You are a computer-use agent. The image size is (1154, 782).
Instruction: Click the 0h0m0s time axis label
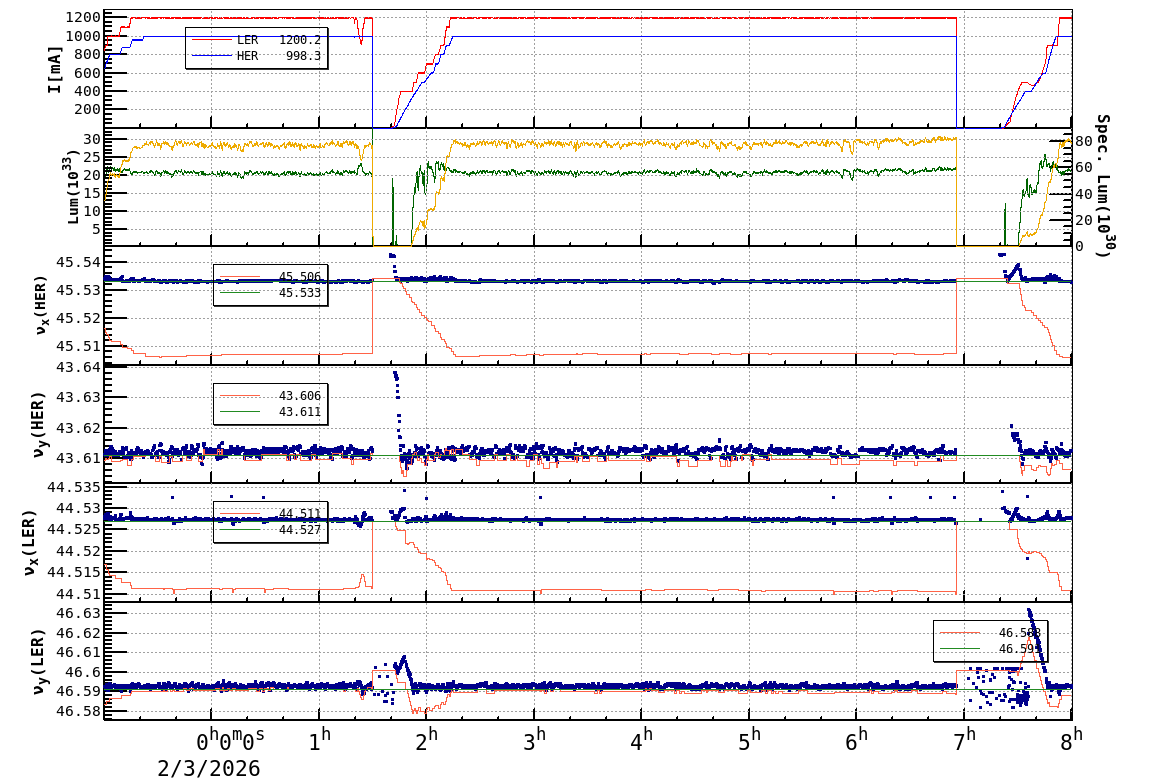230,739
